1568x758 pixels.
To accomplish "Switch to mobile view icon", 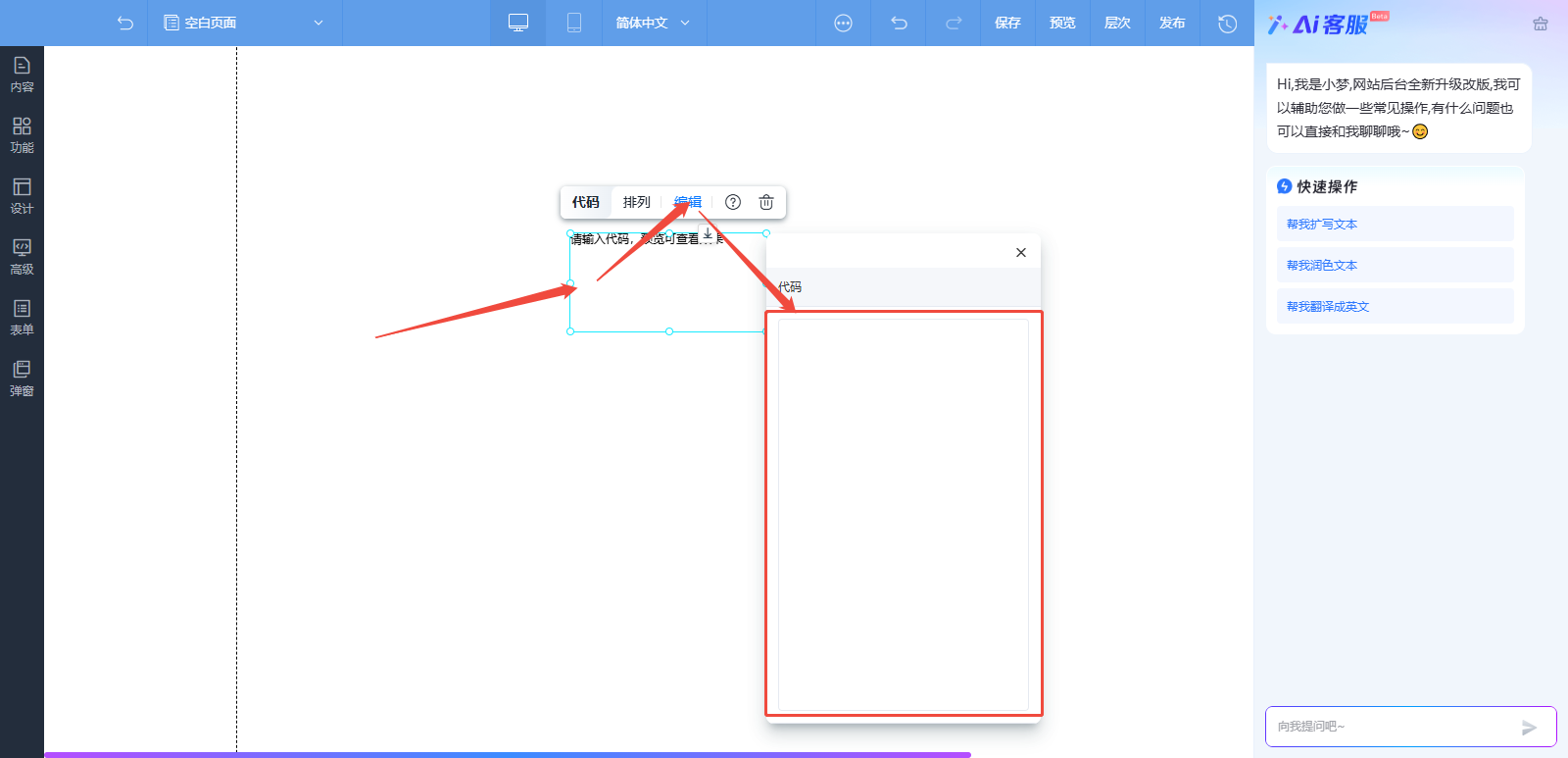I will [574, 23].
